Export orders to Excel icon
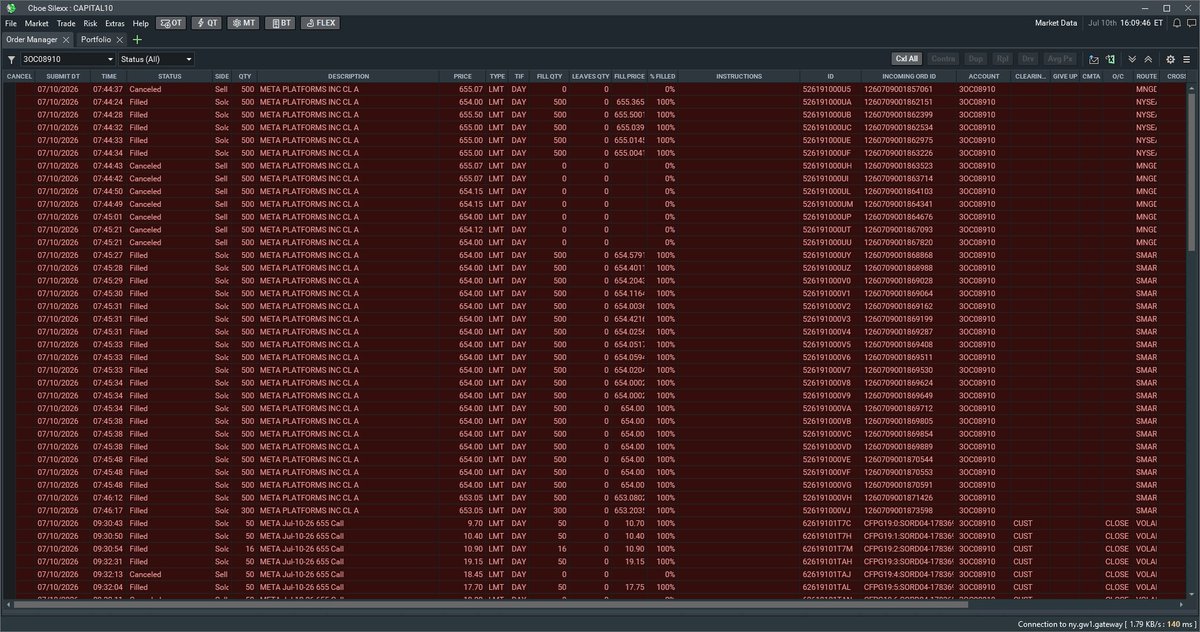This screenshot has height=632, width=1200. point(1110,60)
